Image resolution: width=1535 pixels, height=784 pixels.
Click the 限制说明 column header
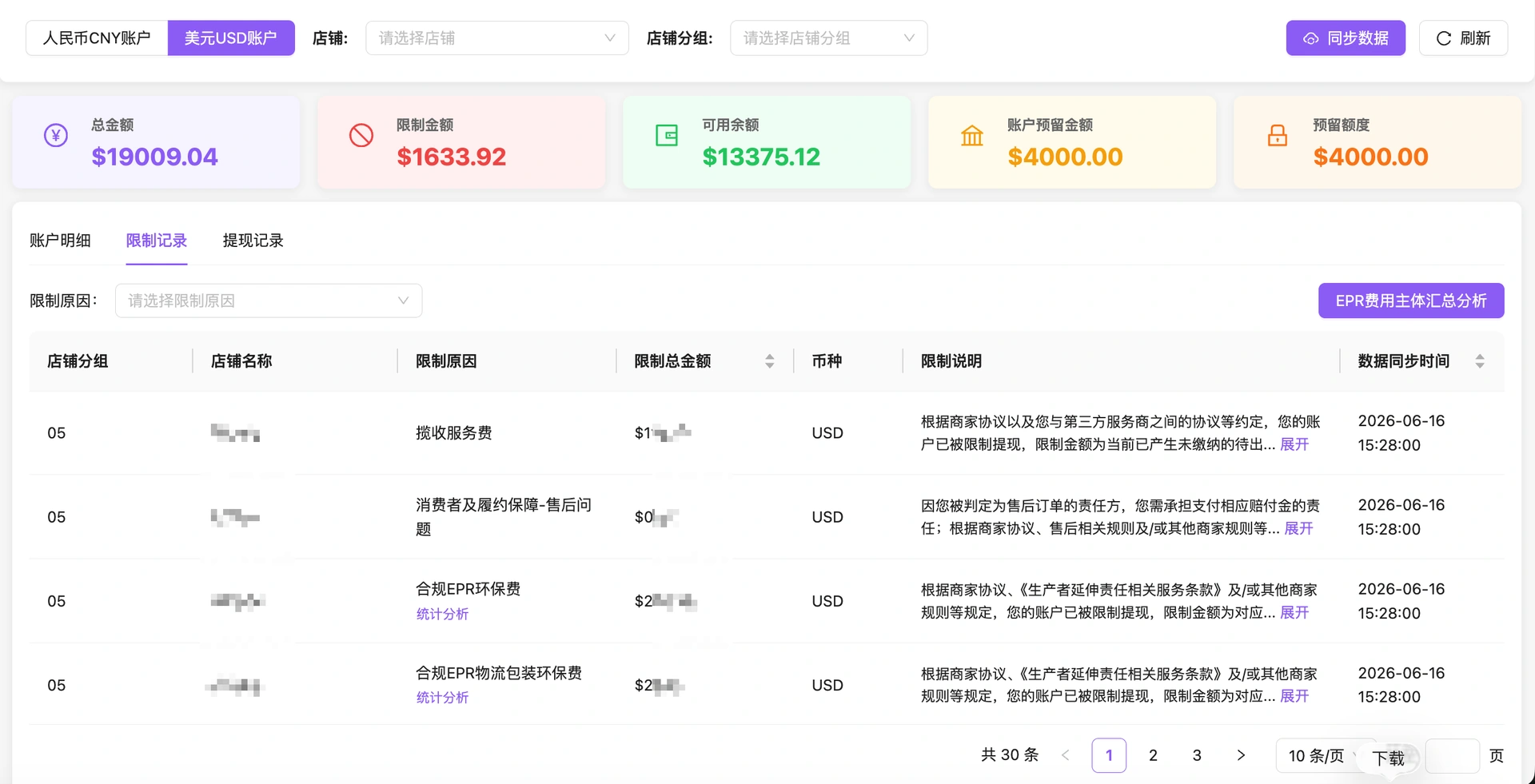pyautogui.click(x=951, y=361)
